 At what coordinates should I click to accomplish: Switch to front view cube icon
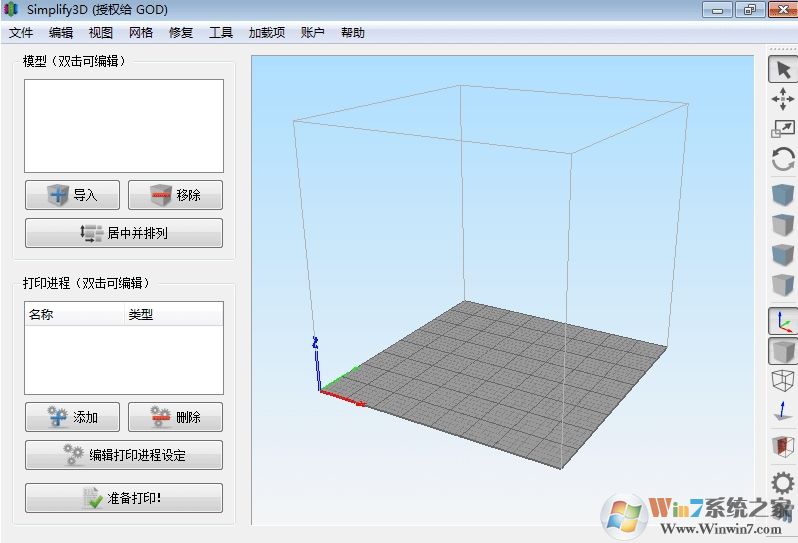tap(783, 254)
